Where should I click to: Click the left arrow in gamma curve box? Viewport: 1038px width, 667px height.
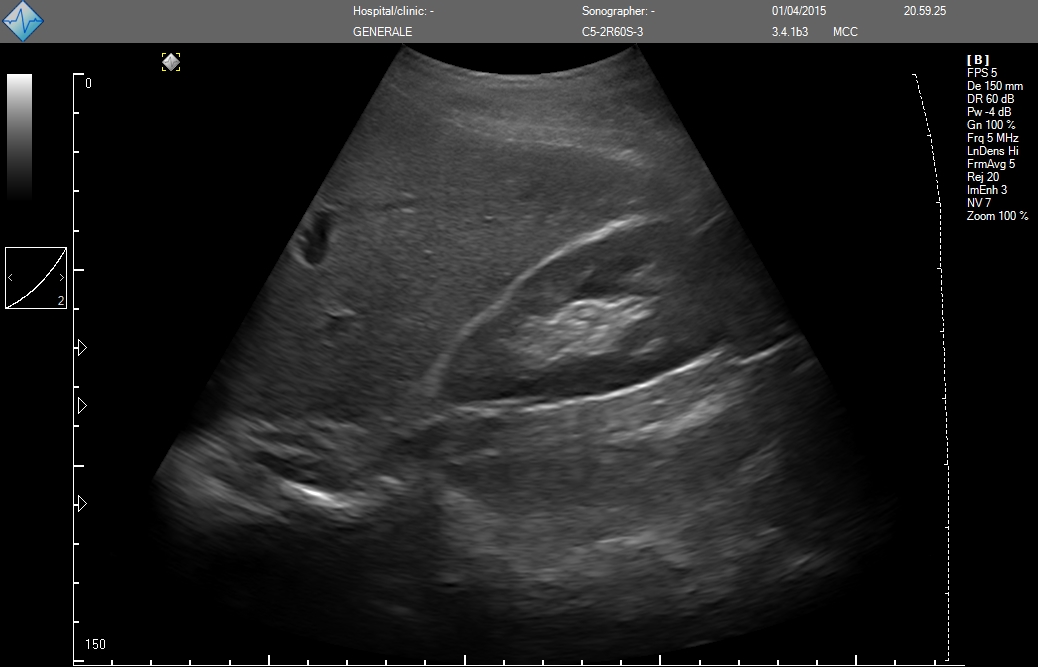(x=11, y=277)
